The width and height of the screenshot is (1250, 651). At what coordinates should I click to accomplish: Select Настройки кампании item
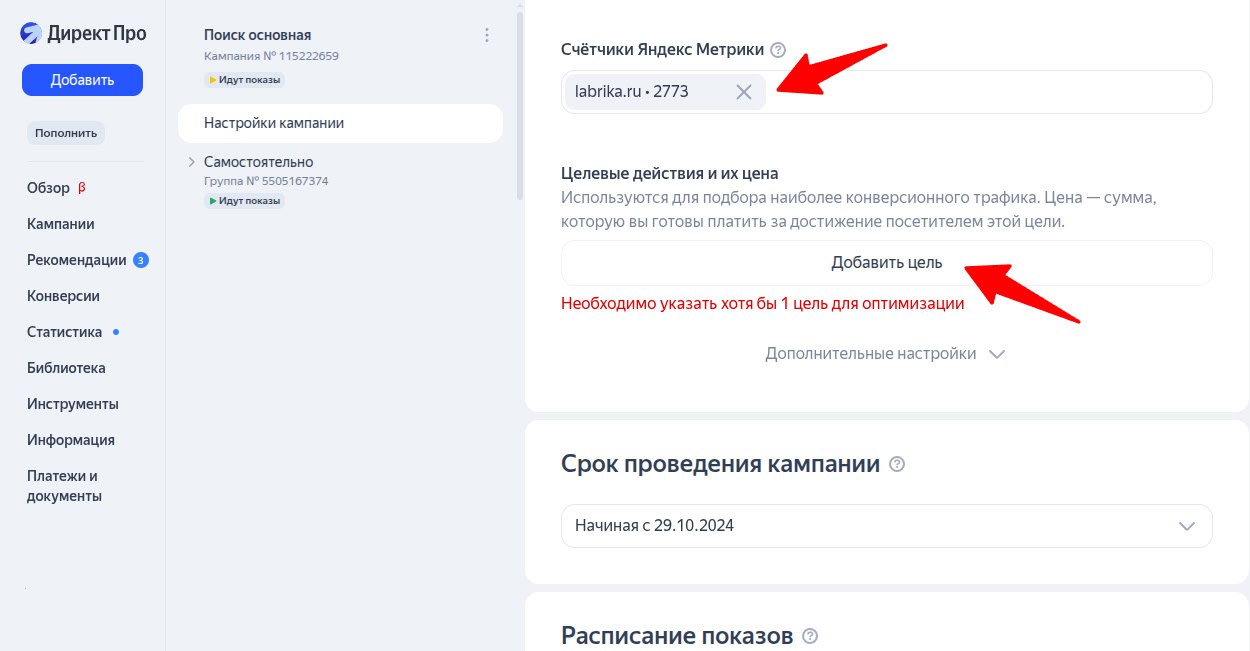click(x=340, y=123)
